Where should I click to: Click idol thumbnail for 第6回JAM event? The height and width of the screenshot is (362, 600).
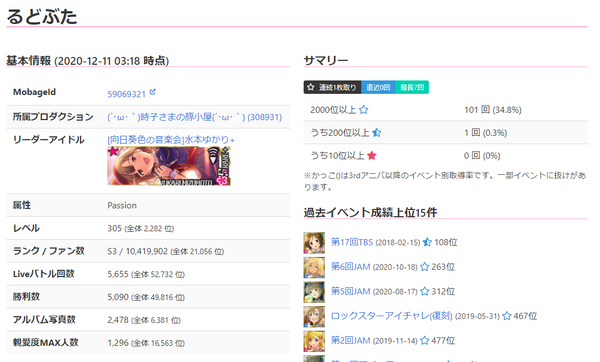click(314, 267)
